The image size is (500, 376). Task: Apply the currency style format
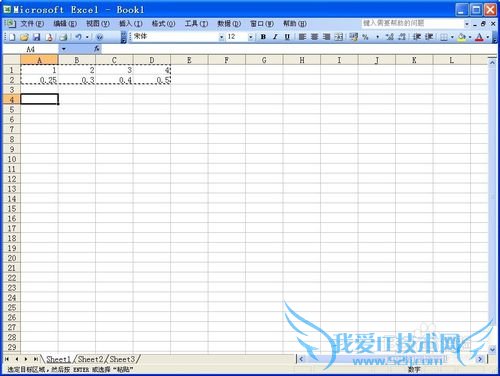353,37
